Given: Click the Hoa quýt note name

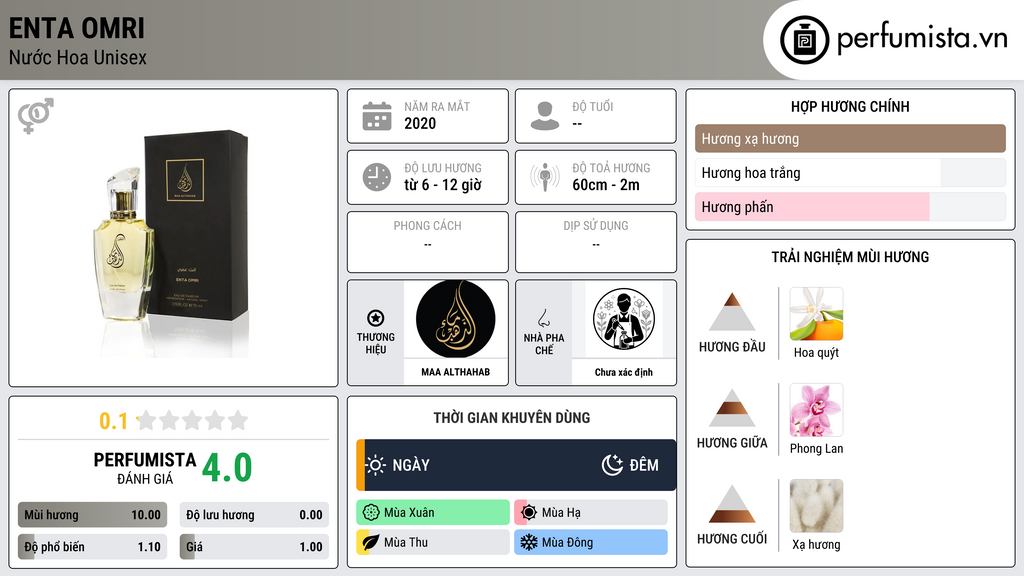Looking at the screenshot, I should pos(816,353).
